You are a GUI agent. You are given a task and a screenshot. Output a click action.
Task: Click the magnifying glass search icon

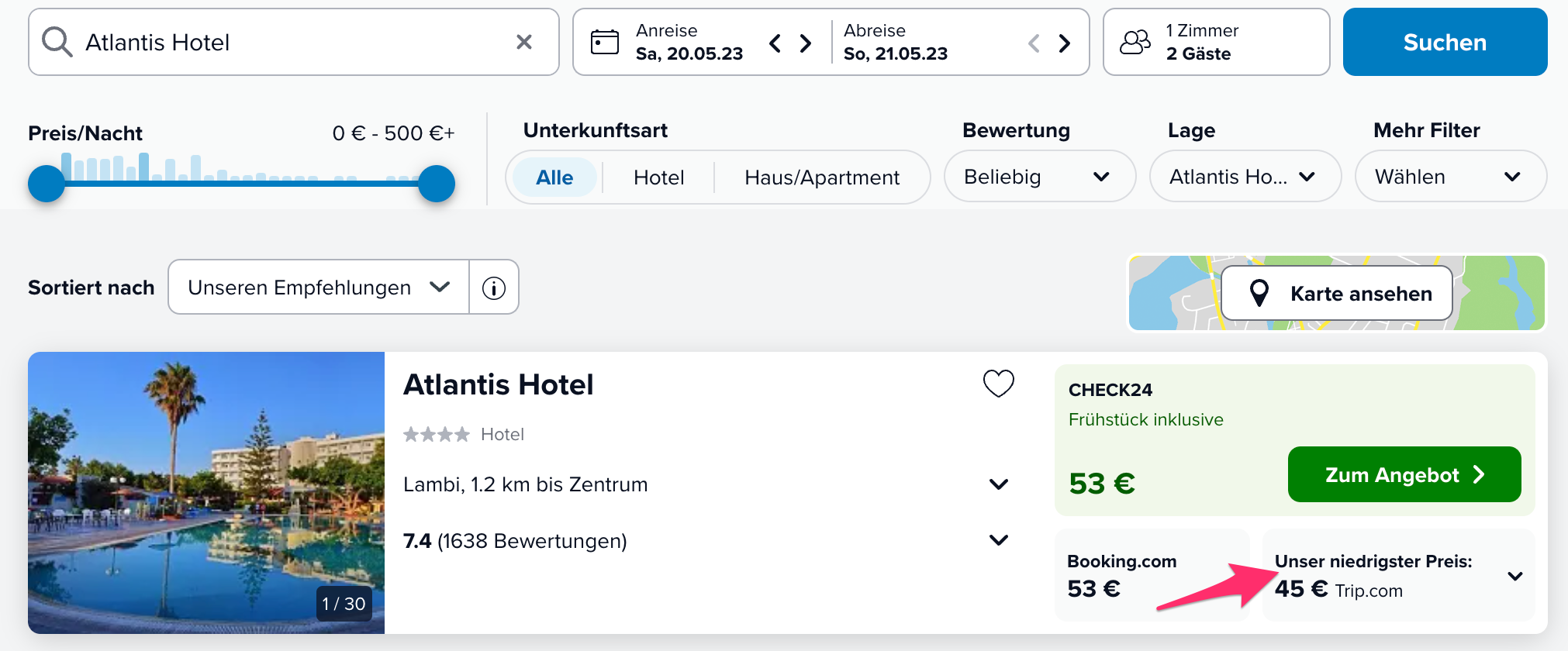pos(57,42)
